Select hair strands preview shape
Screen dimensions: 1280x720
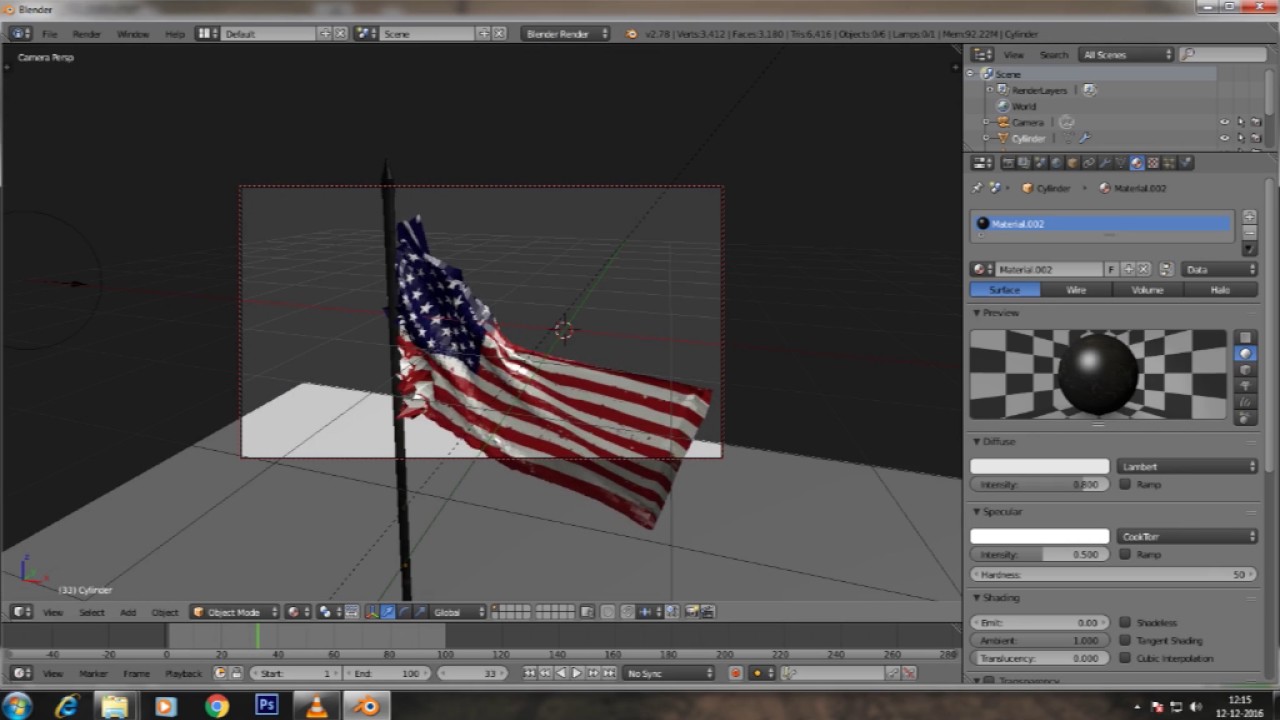pyautogui.click(x=1245, y=402)
